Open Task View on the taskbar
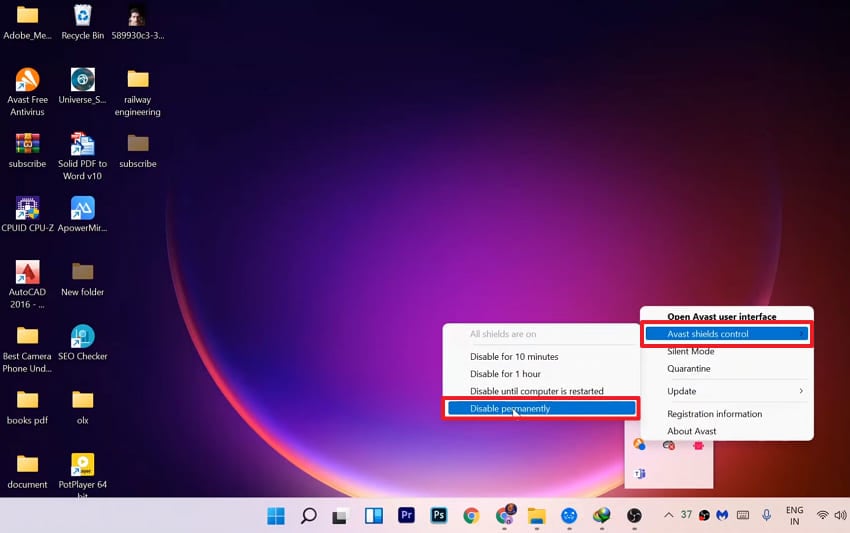Screen dimensions: 850x533 [x=340, y=516]
